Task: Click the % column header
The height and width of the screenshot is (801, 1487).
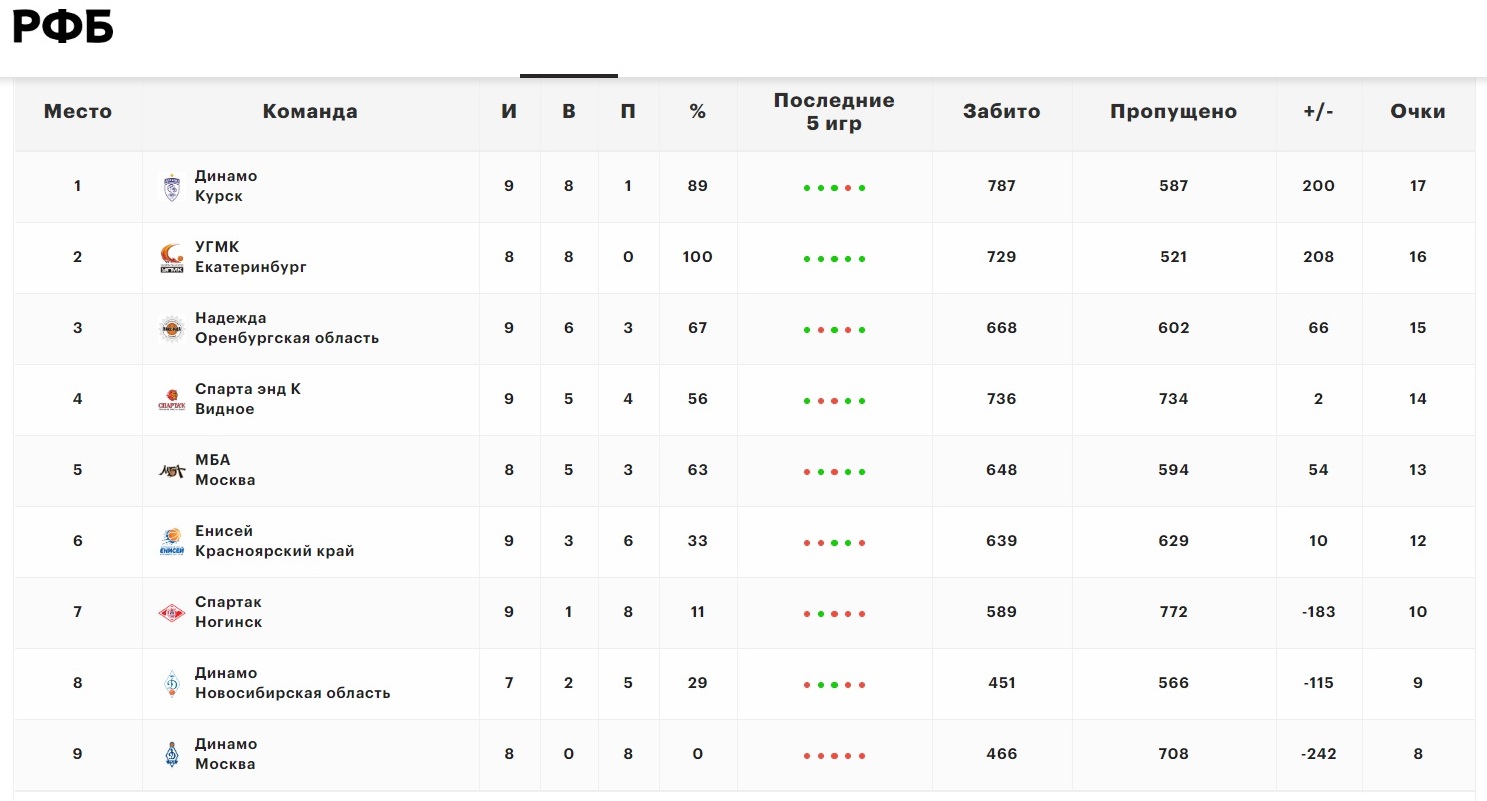Action: (x=698, y=112)
